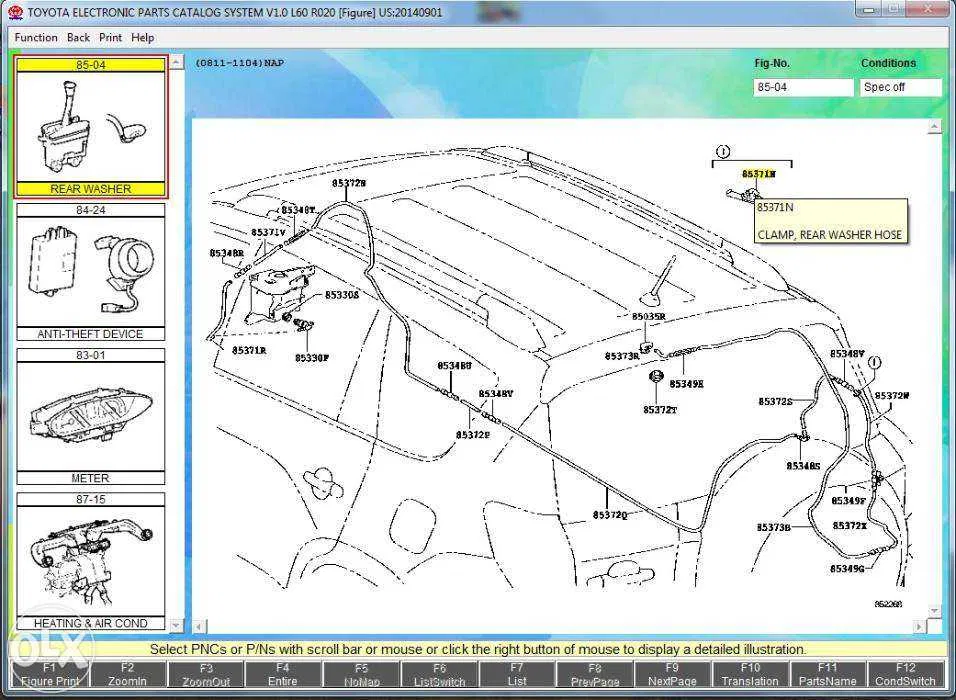Select the F4 Entire view button
This screenshot has width=956, height=700.
(283, 674)
